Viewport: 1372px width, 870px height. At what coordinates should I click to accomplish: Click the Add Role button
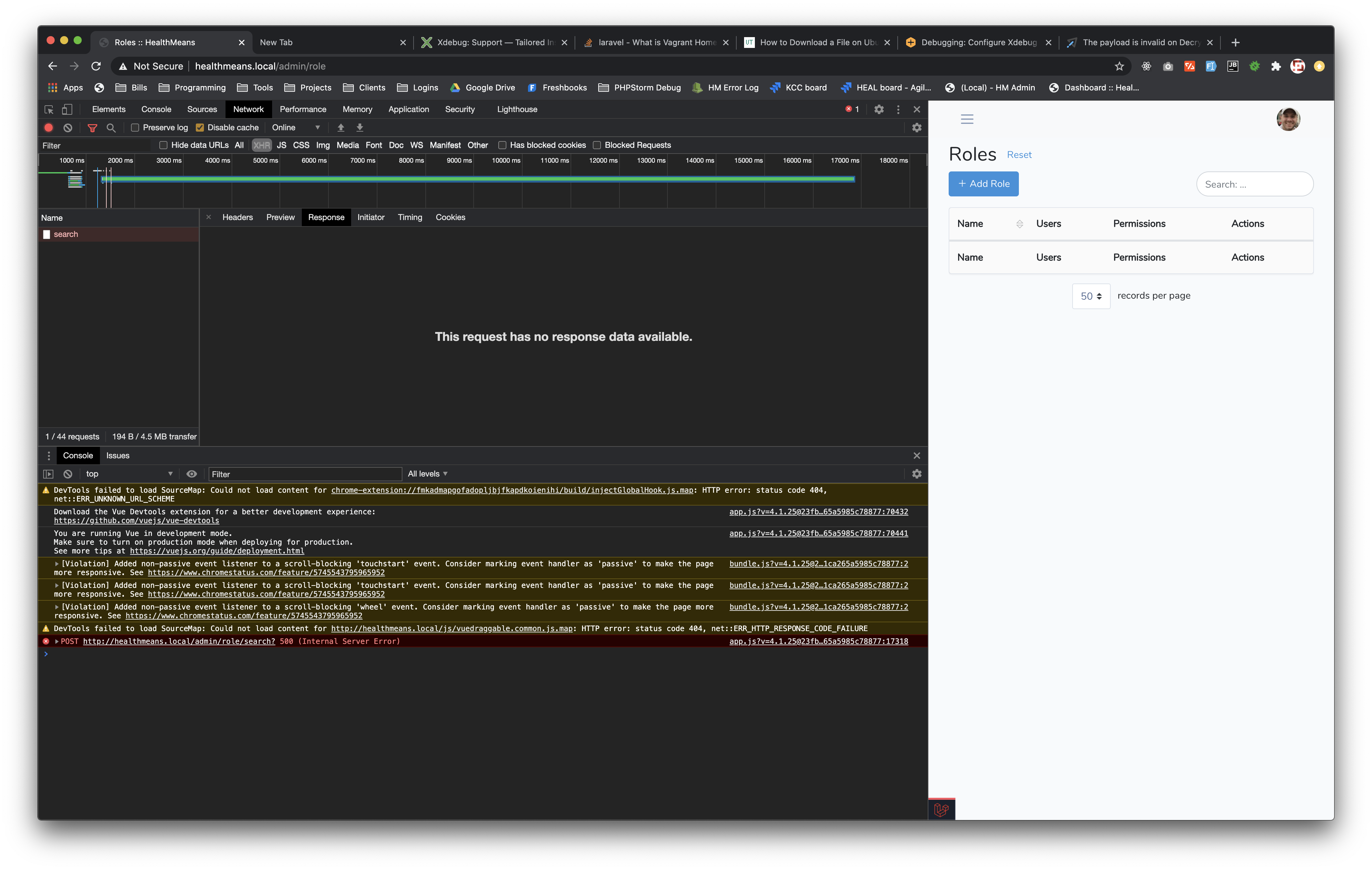pyautogui.click(x=983, y=183)
